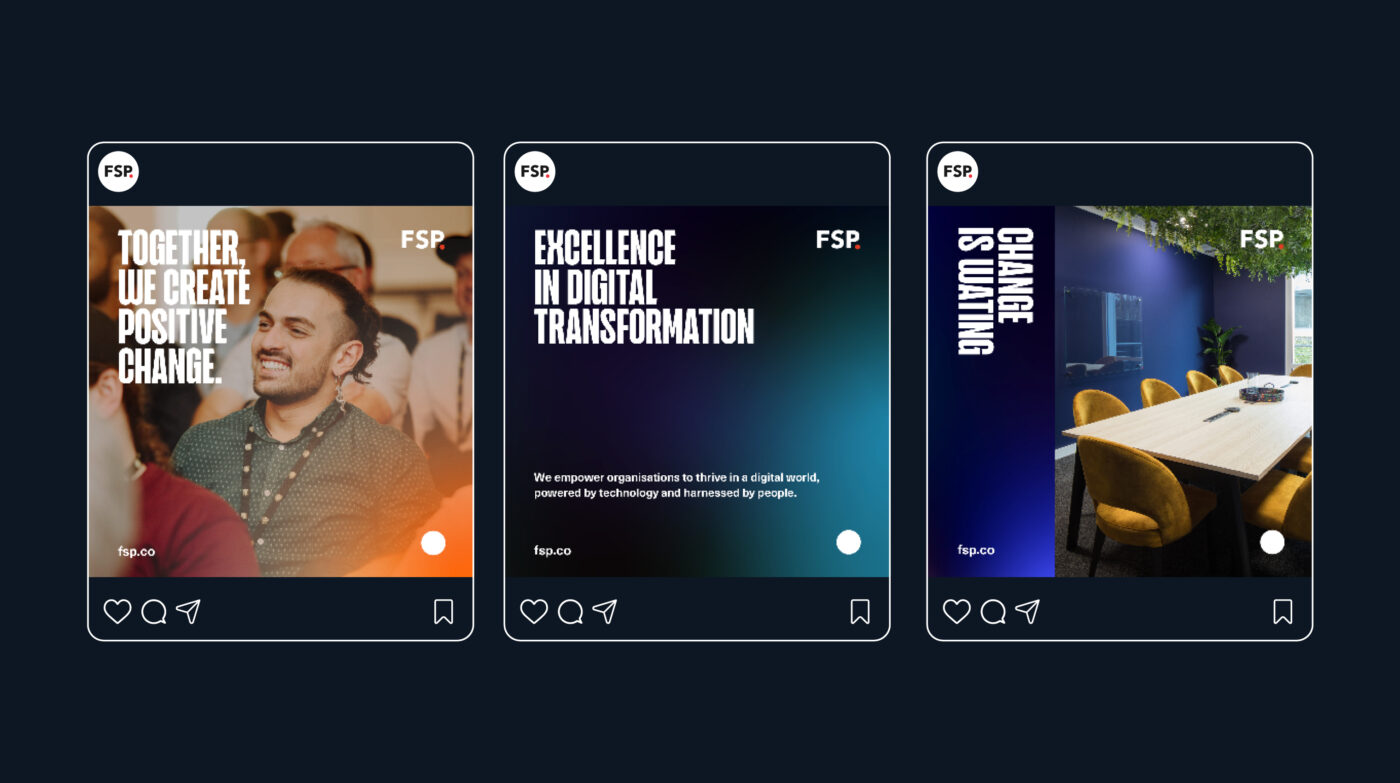The width and height of the screenshot is (1400, 783).
Task: Click the white circle on the teal gradient post
Action: (849, 542)
